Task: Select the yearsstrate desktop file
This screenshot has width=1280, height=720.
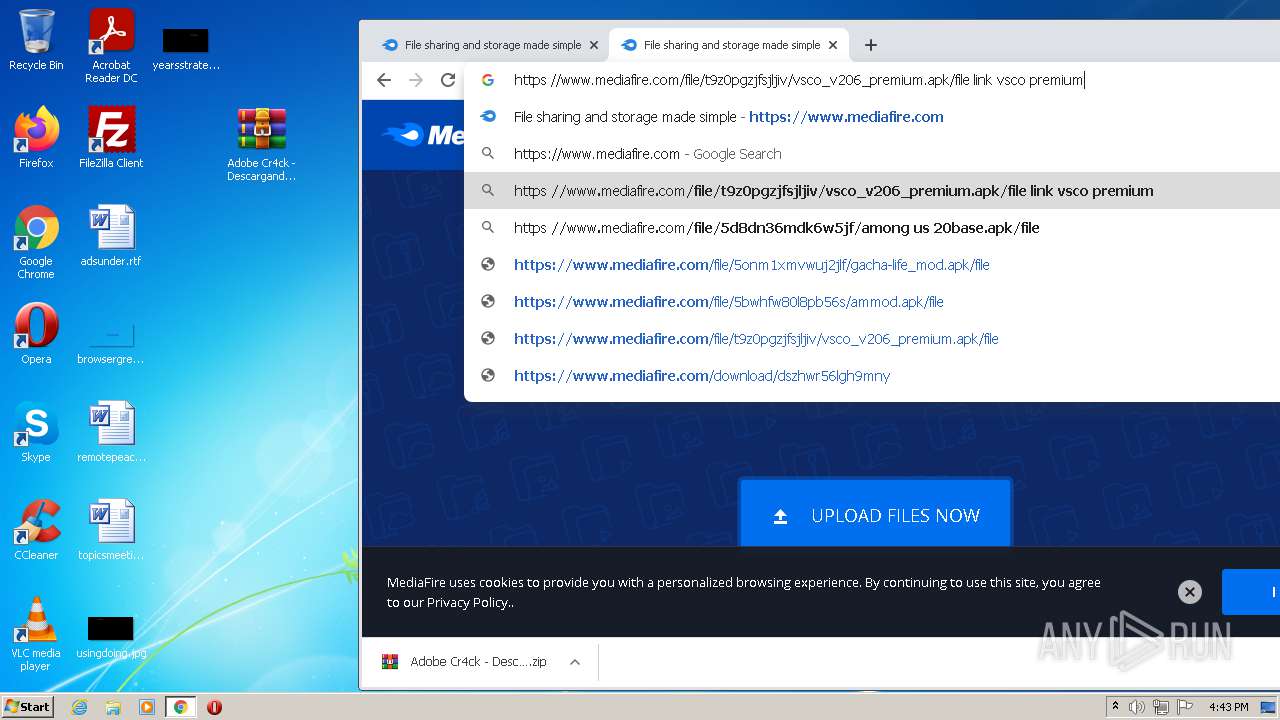Action: tap(186, 48)
